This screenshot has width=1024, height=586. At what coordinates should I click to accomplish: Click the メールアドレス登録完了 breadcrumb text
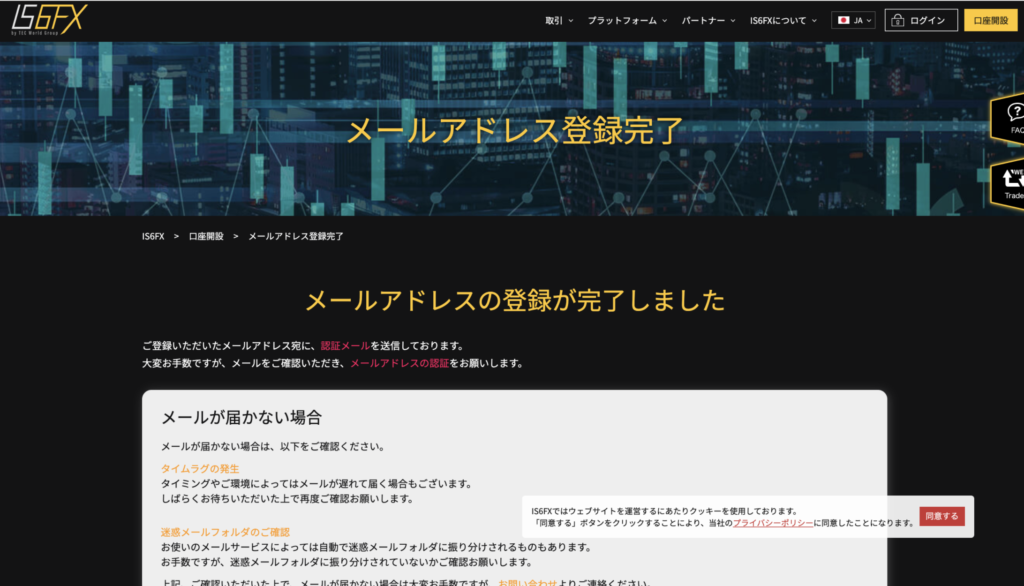[x=296, y=236]
